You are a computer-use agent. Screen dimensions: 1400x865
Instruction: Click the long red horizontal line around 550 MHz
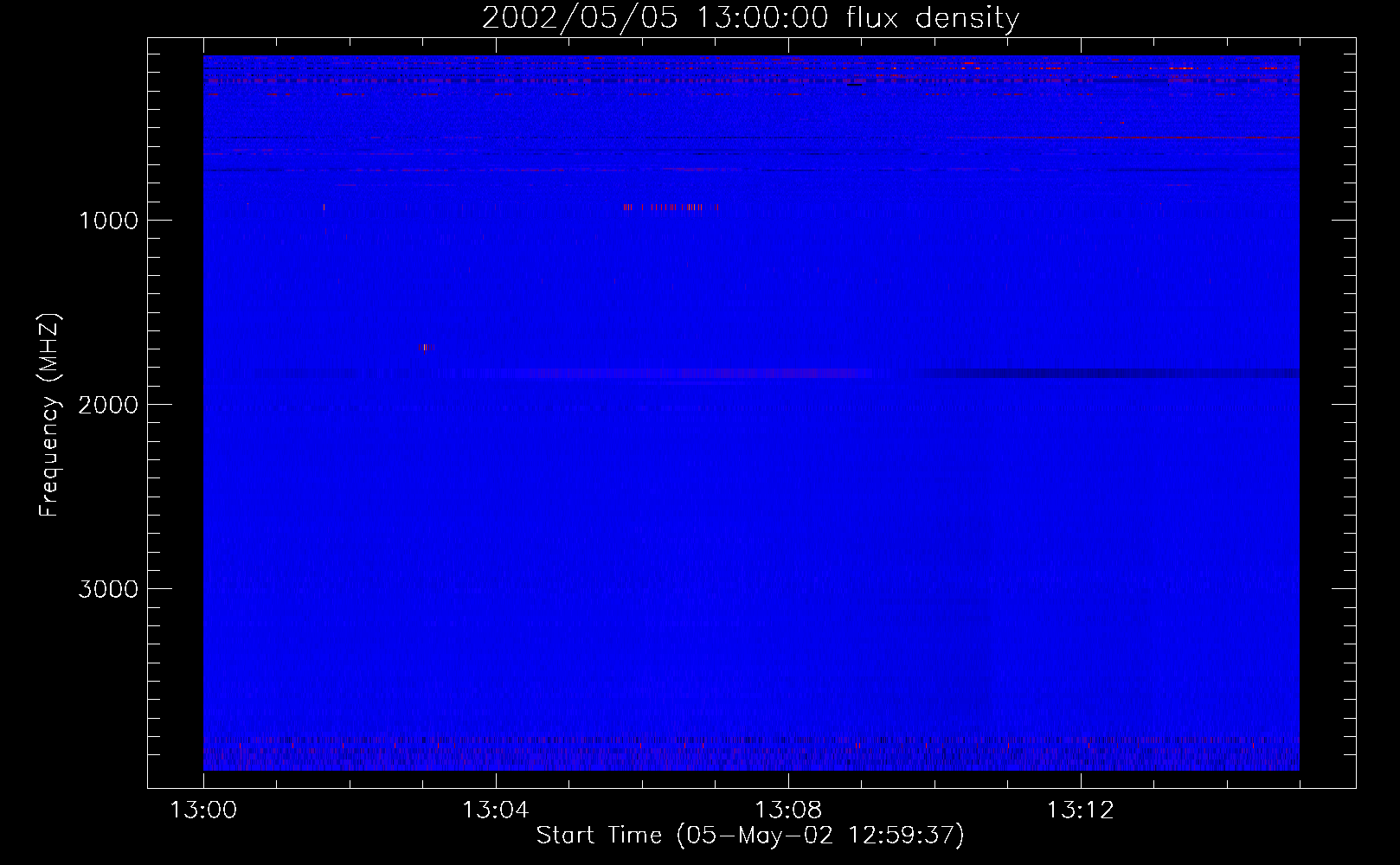point(1125,138)
